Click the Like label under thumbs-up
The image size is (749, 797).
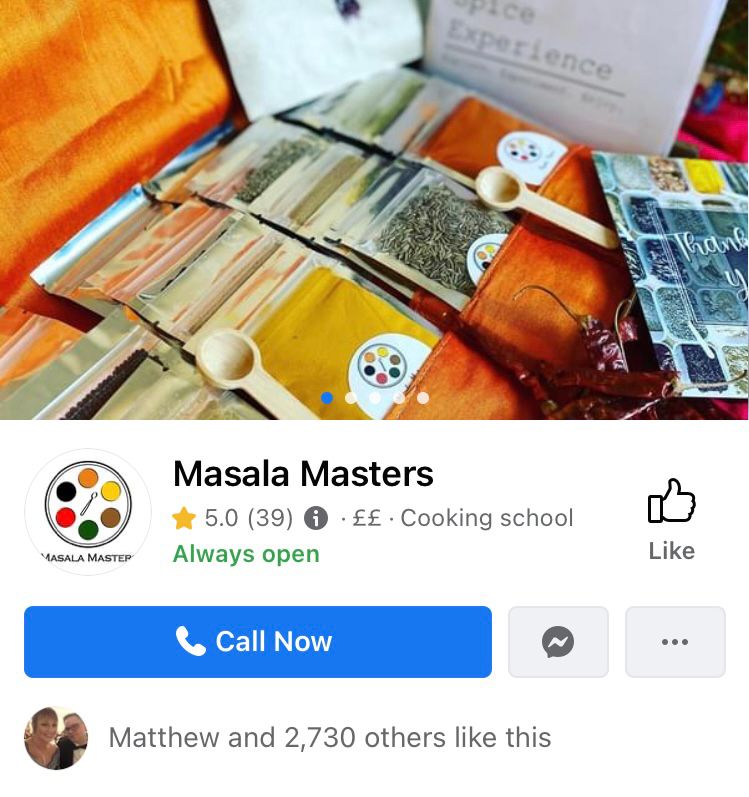[x=671, y=551]
